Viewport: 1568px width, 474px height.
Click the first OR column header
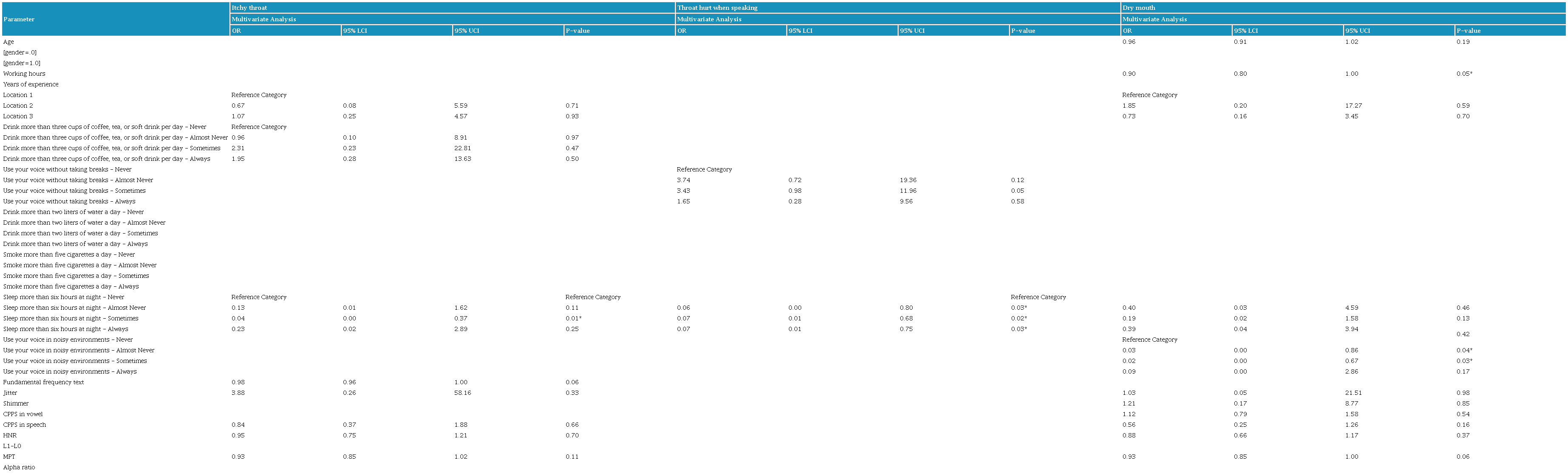click(x=236, y=31)
